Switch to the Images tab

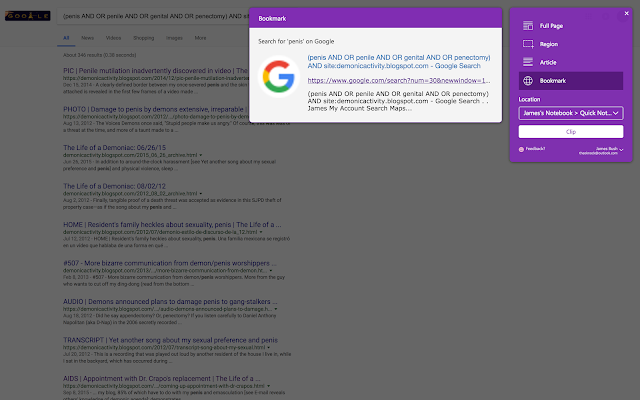point(174,38)
